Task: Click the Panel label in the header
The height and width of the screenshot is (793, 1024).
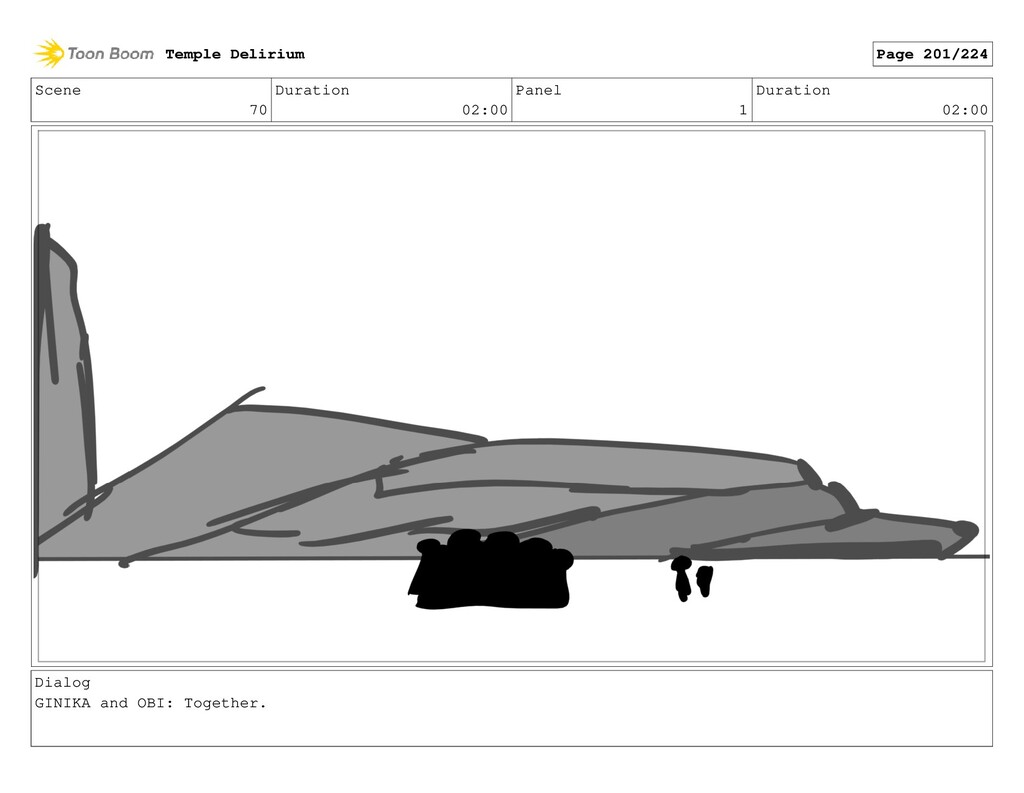Action: (x=538, y=90)
